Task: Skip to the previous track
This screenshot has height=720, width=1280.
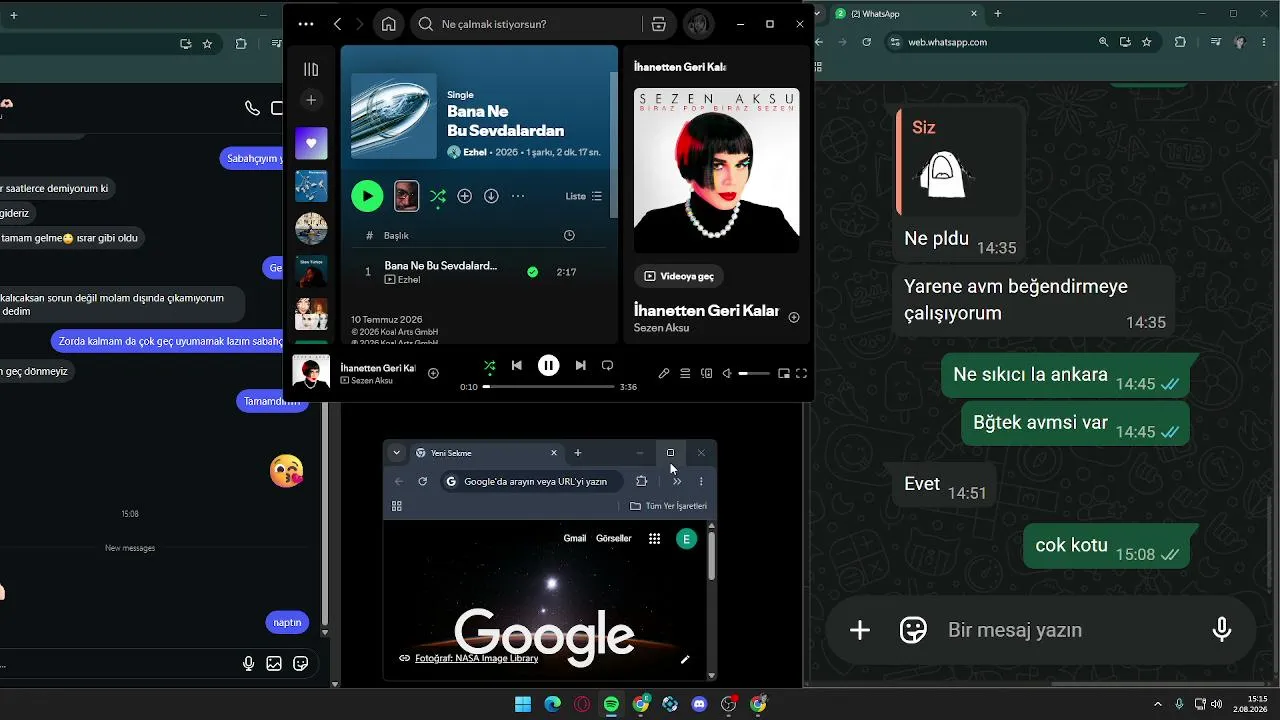Action: (x=517, y=366)
